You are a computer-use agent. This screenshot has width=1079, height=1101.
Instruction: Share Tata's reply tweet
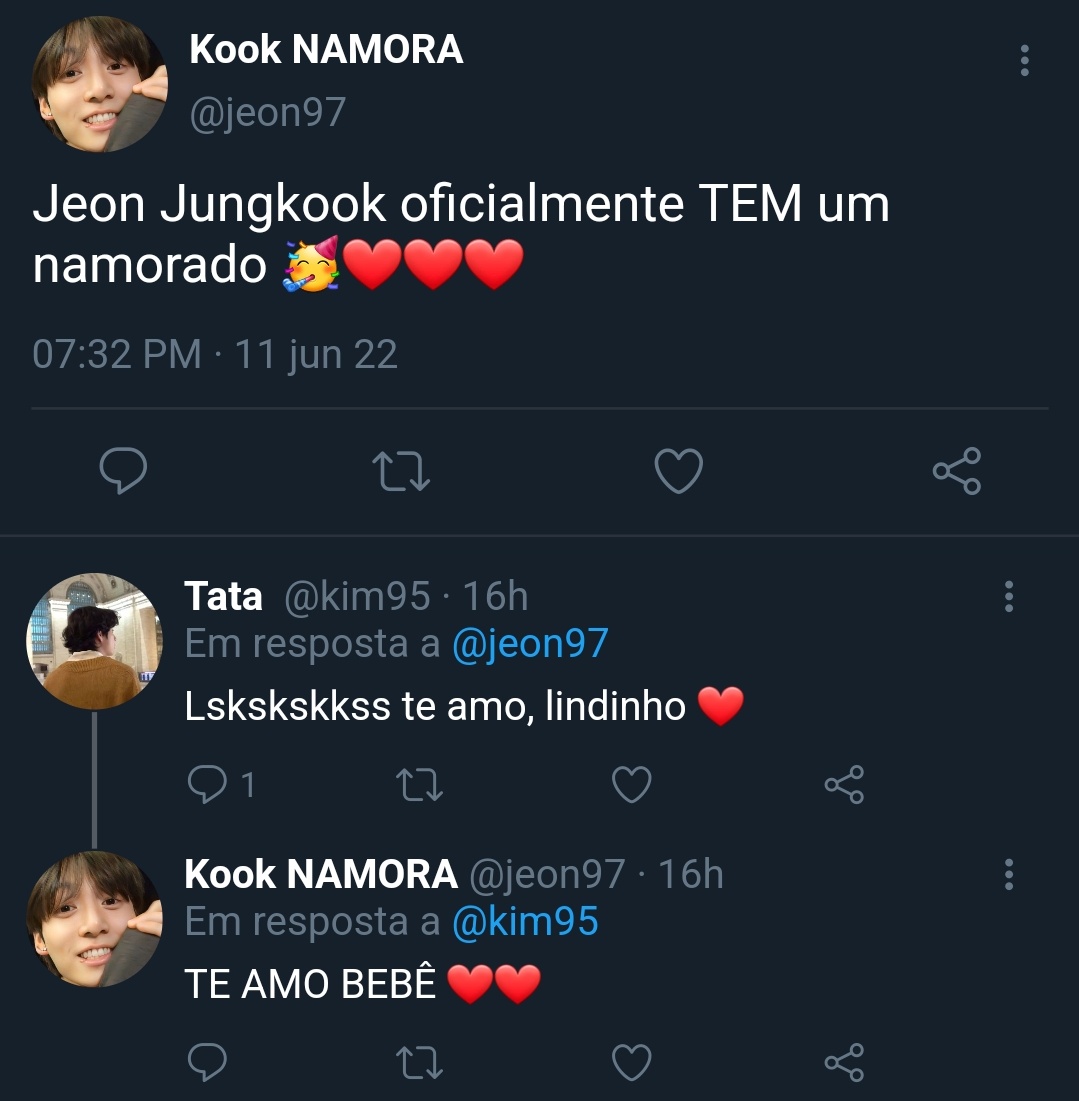click(x=845, y=784)
